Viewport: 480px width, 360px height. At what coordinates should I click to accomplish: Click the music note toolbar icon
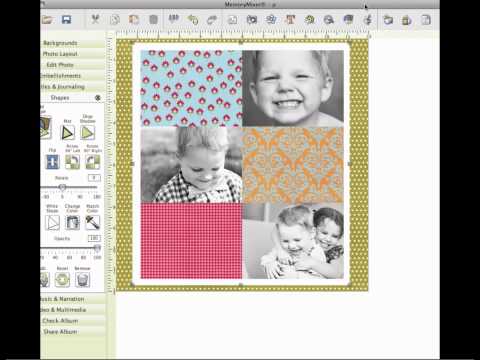coord(368,20)
